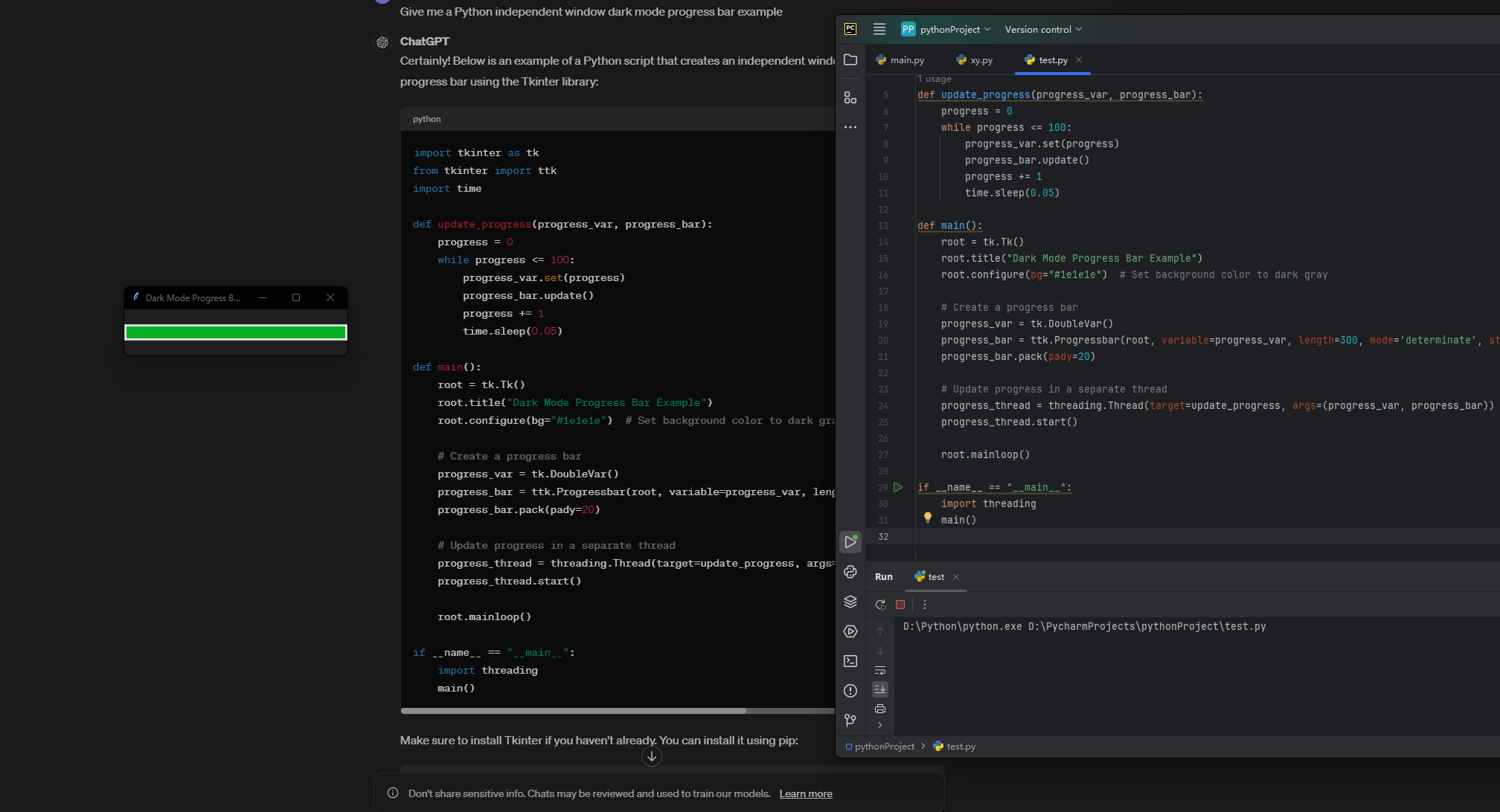Open the Git version control tool window

(x=850, y=720)
